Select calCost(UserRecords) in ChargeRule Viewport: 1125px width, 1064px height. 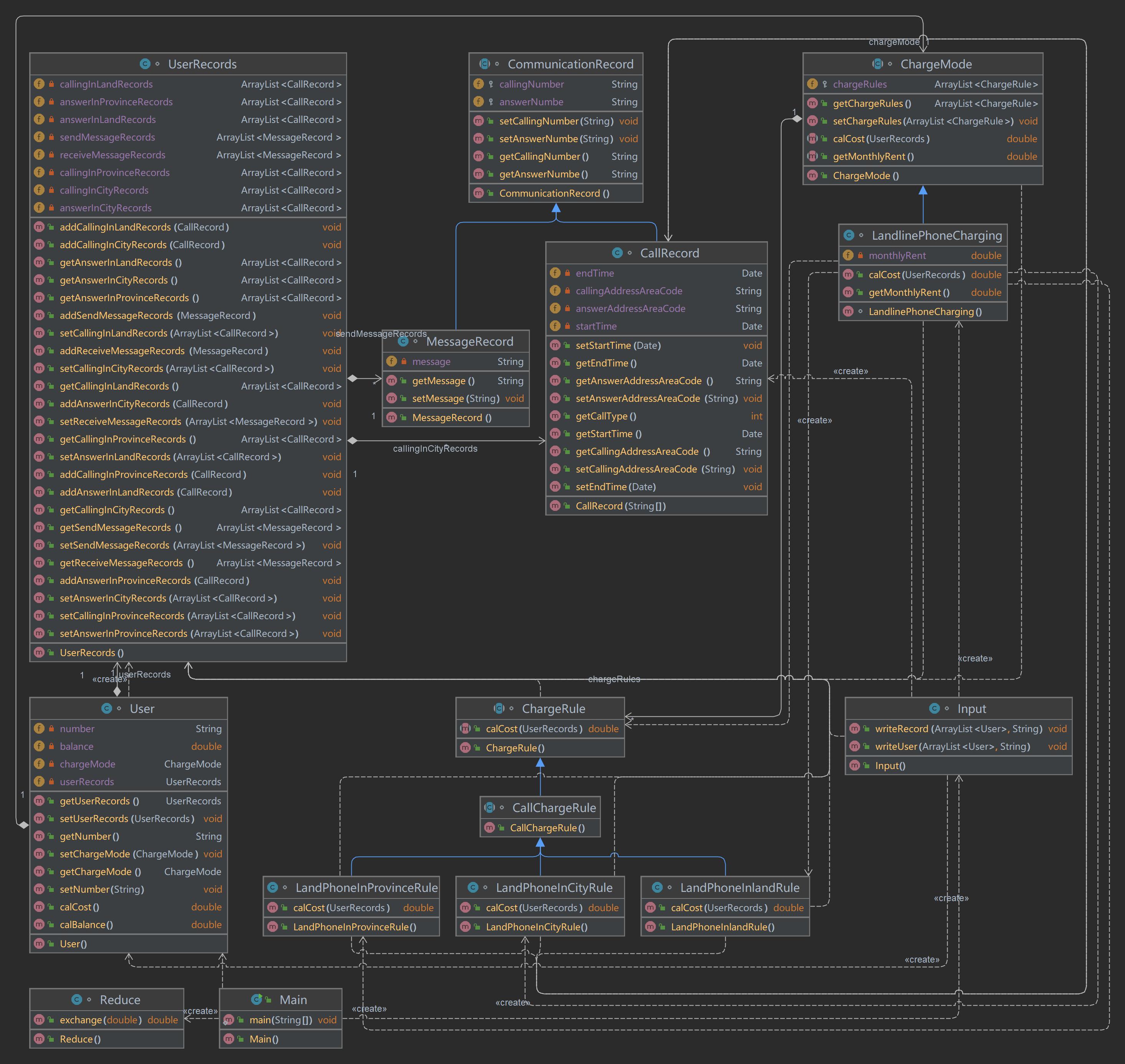(540, 729)
